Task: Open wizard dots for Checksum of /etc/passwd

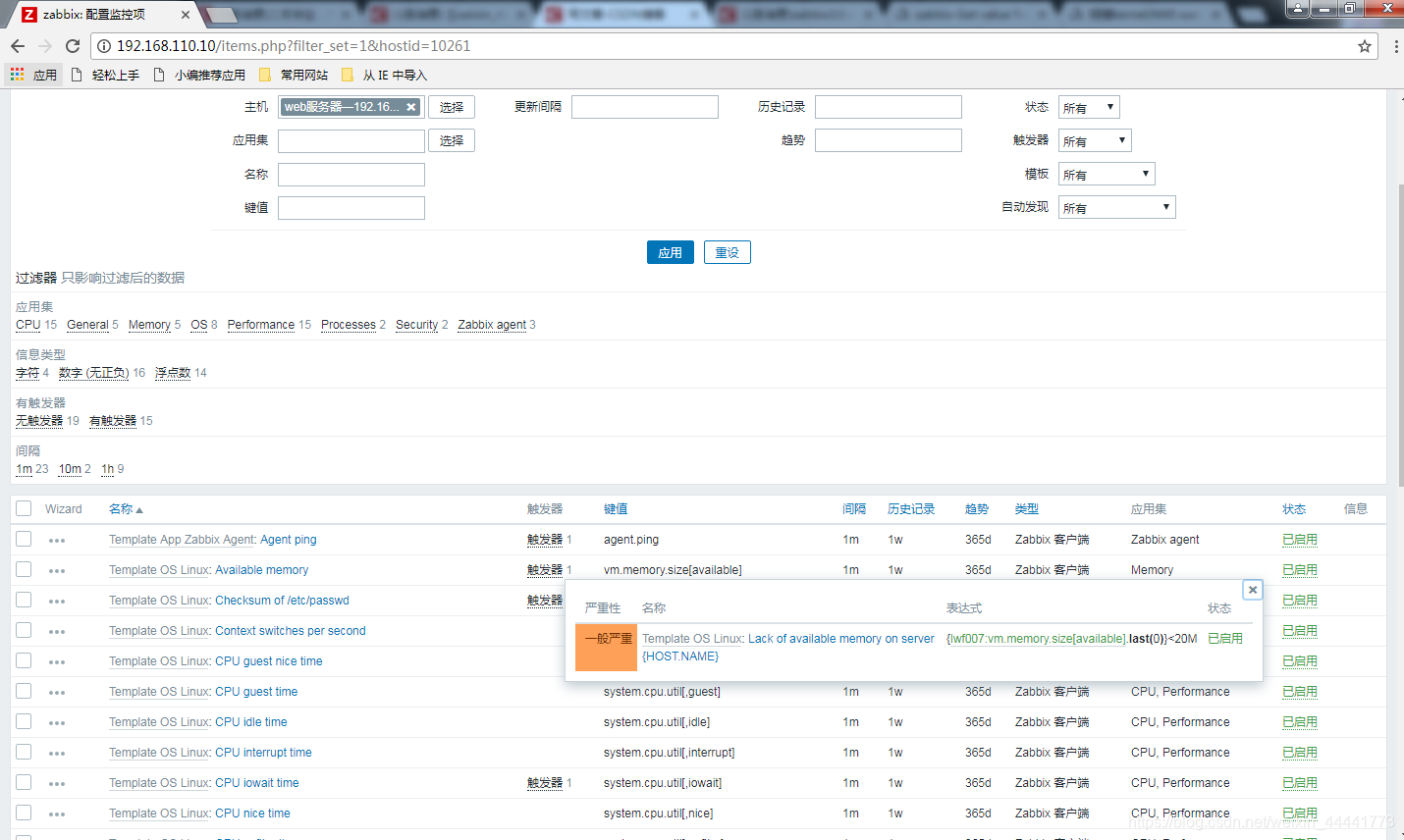Action: (x=57, y=601)
